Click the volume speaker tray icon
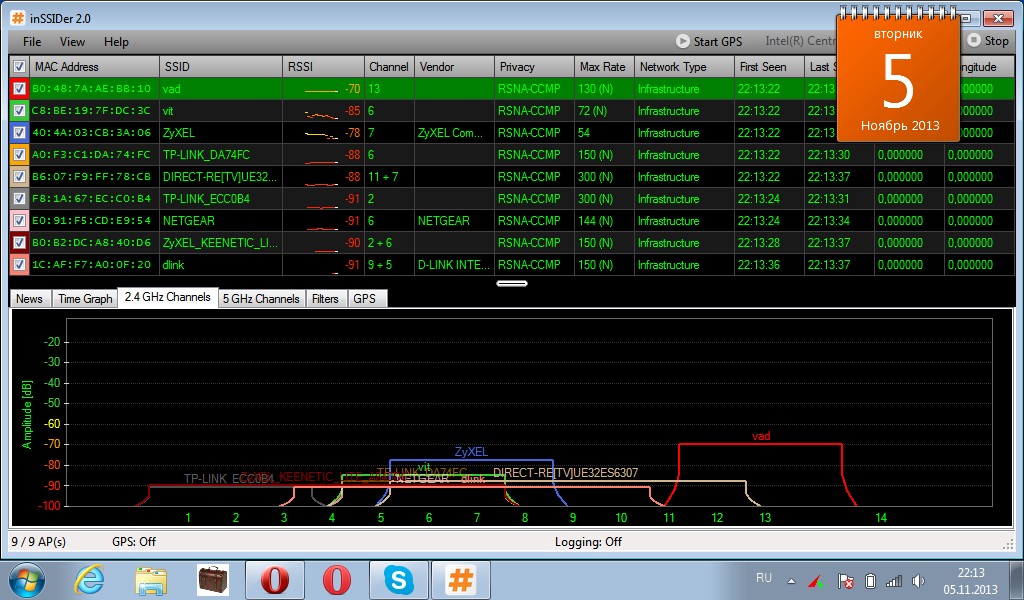 coord(918,580)
